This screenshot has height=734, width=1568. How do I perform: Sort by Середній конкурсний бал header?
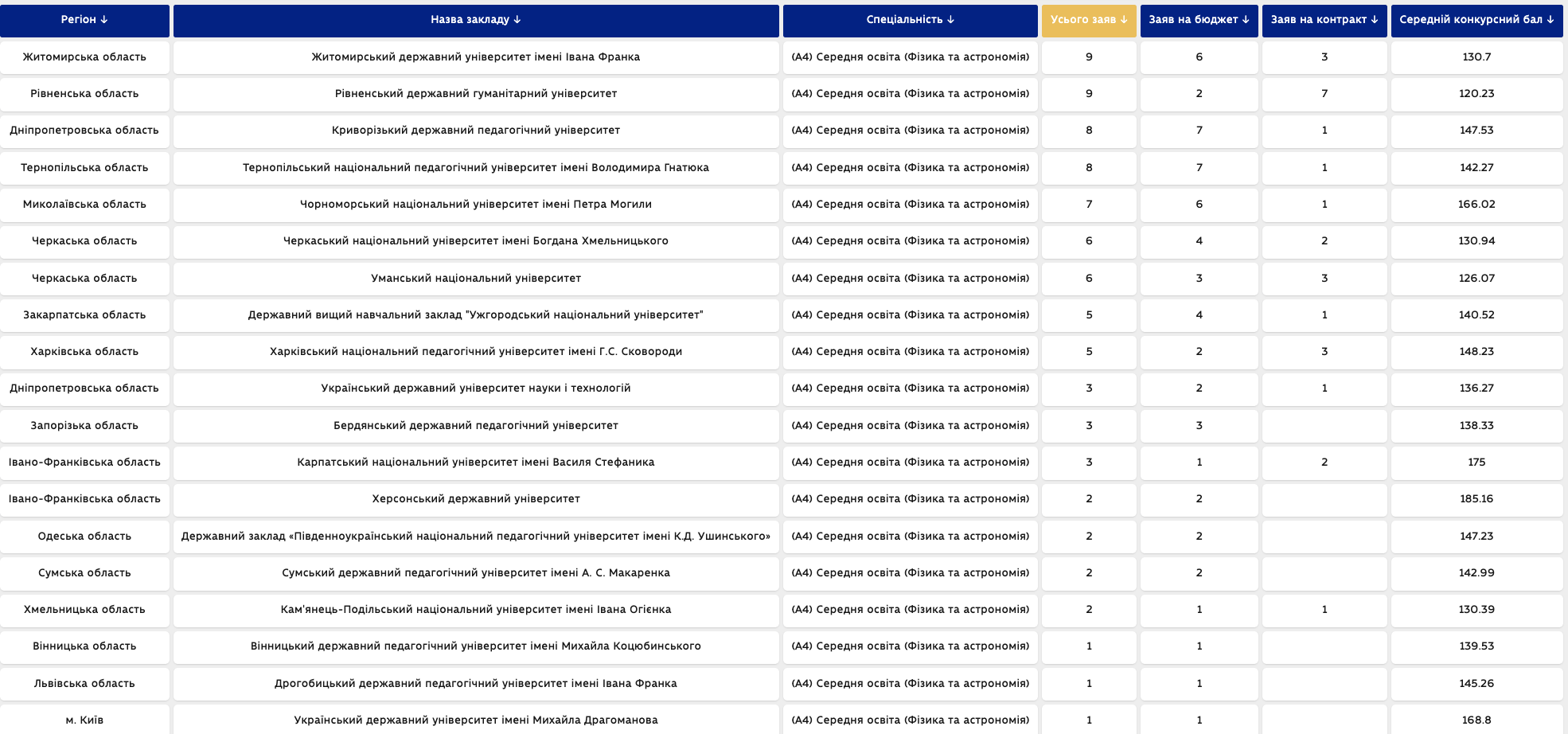click(1476, 20)
